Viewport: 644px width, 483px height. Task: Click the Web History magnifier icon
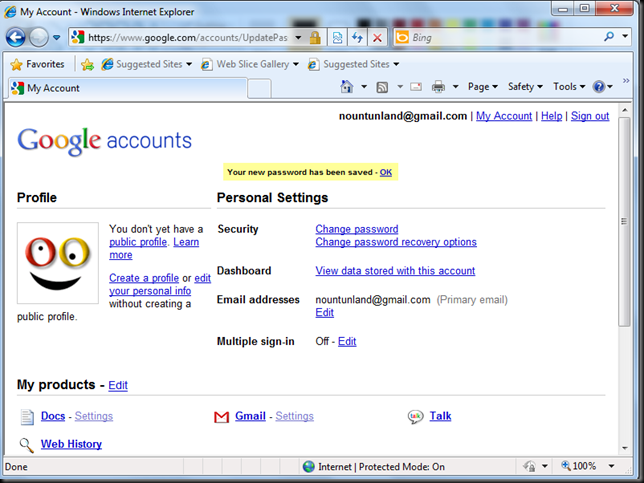(x=27, y=445)
